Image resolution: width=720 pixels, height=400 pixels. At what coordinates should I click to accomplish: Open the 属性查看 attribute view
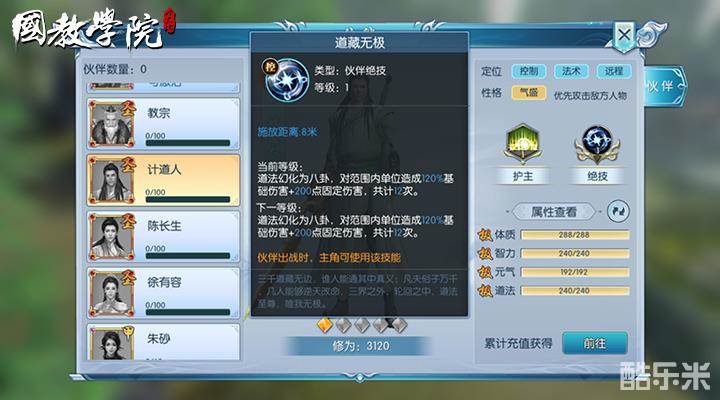pyautogui.click(x=554, y=212)
